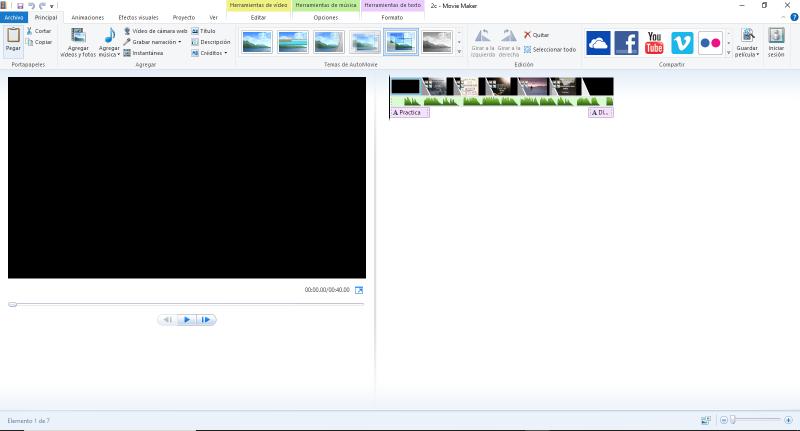
Task: Expand the AutoMovie themes gallery
Action: [x=459, y=52]
